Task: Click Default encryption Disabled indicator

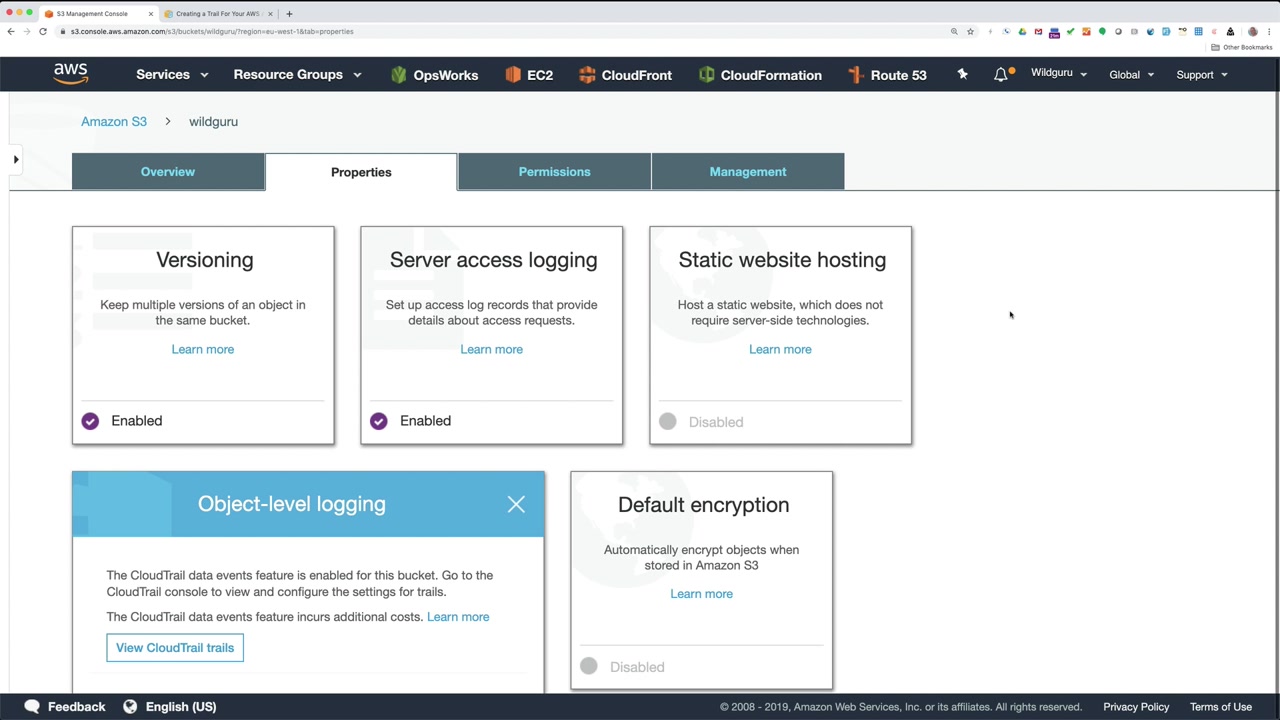Action: tap(589, 667)
